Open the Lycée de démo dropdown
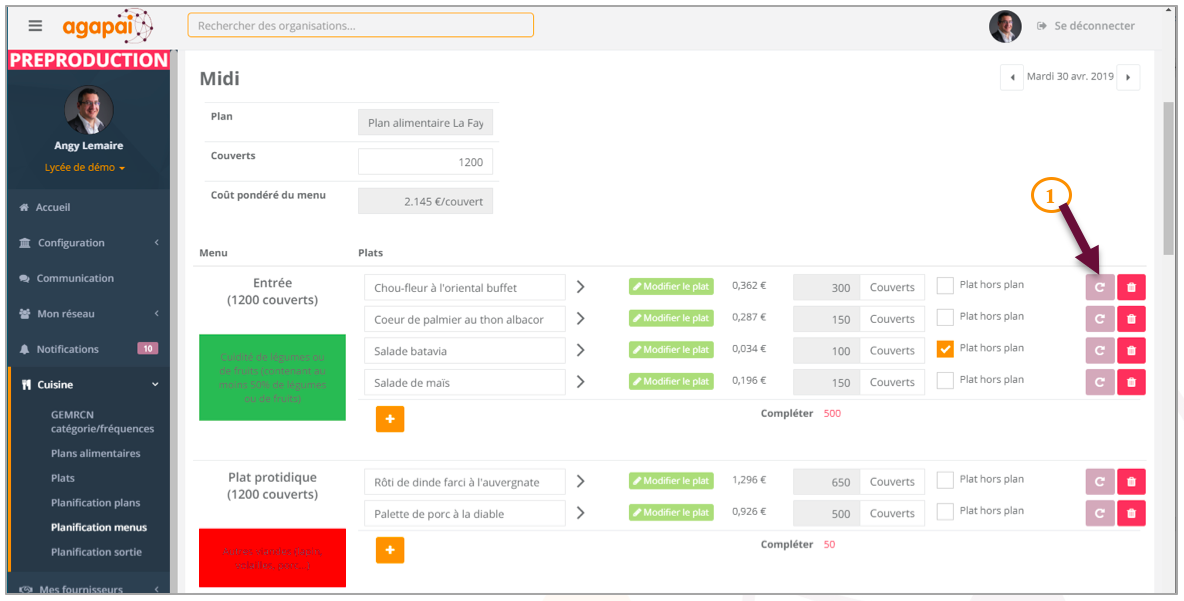The height and width of the screenshot is (601, 1184). click(85, 168)
